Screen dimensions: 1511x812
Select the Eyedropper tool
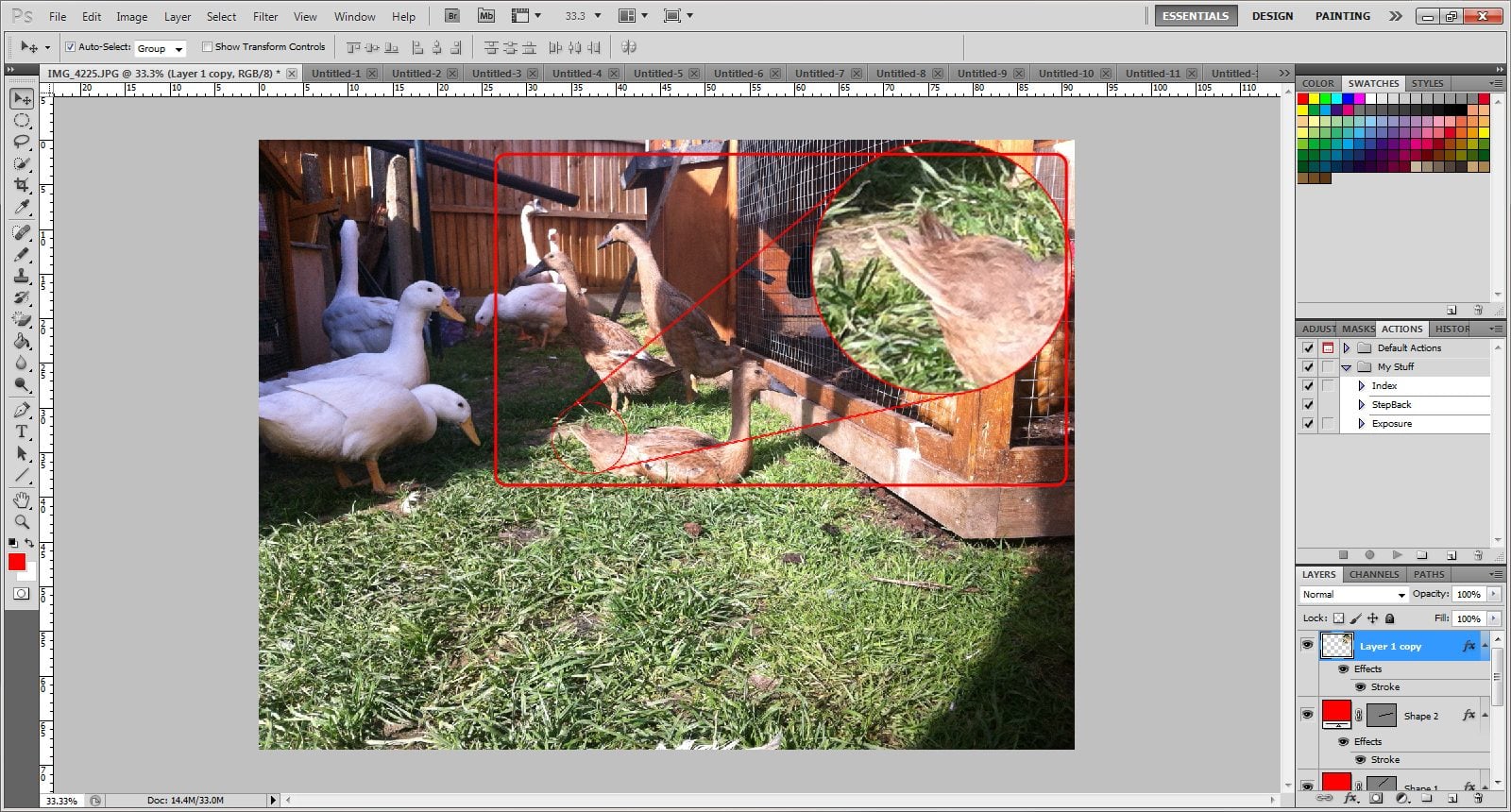point(22,208)
